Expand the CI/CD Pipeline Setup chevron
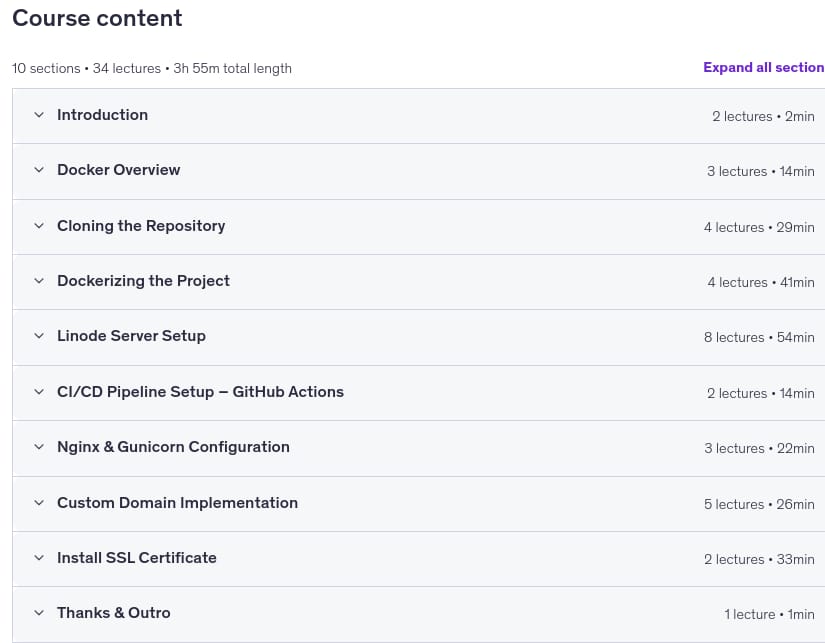Image resolution: width=825 pixels, height=643 pixels. point(39,391)
